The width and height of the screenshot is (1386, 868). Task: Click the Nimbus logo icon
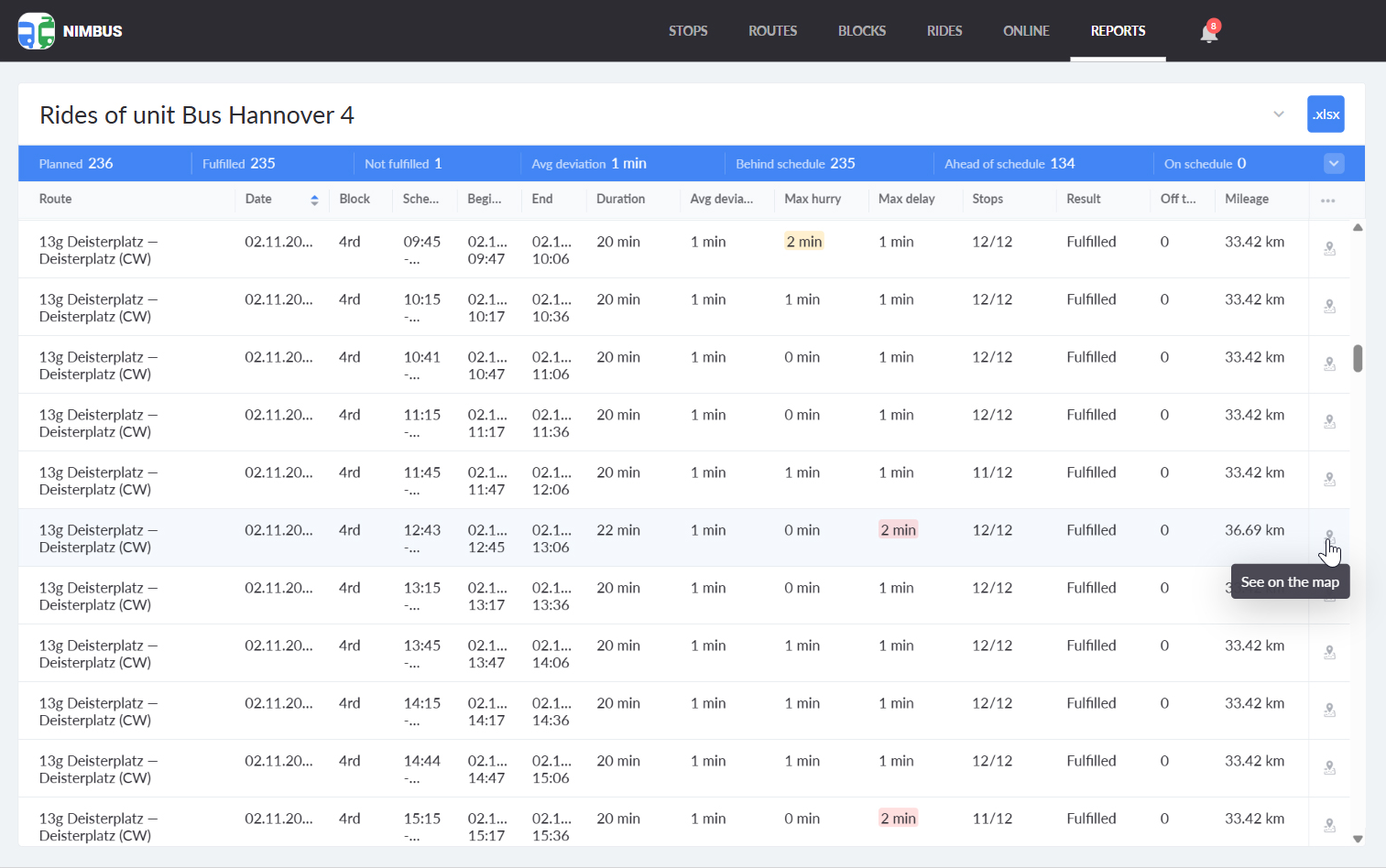pyautogui.click(x=37, y=31)
